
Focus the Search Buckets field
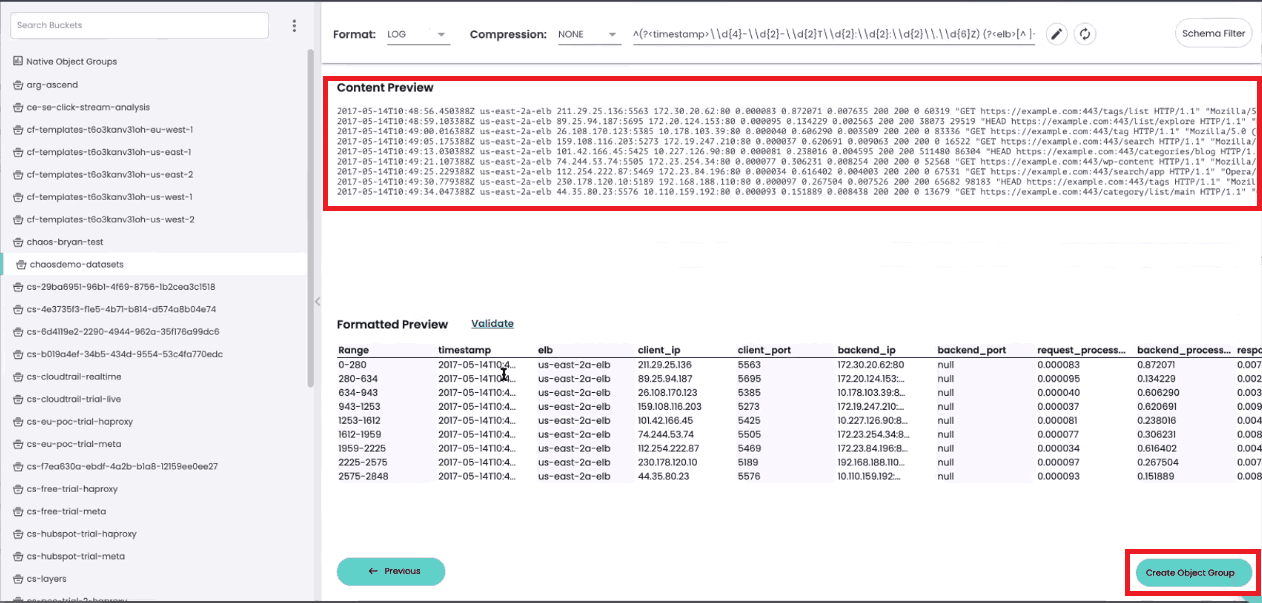[x=140, y=25]
